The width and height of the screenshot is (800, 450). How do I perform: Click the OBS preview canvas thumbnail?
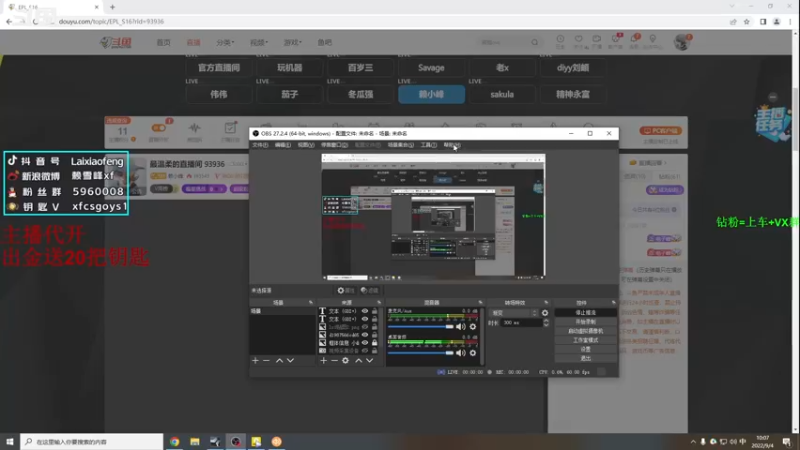point(433,217)
